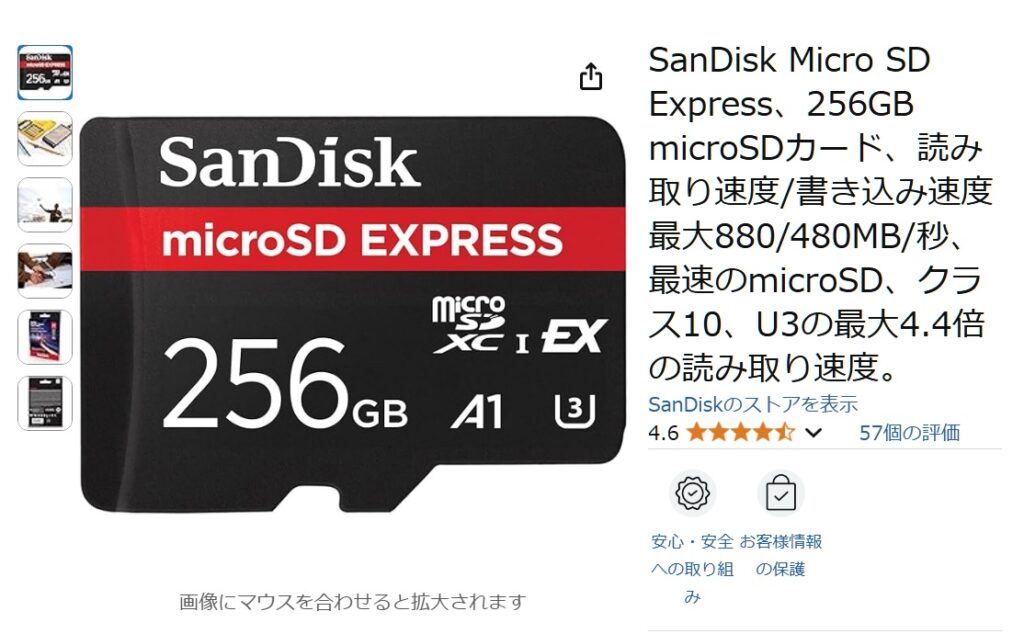The height and width of the screenshot is (634, 1024).
Task: Click the share icon above product image
Action: 591,77
